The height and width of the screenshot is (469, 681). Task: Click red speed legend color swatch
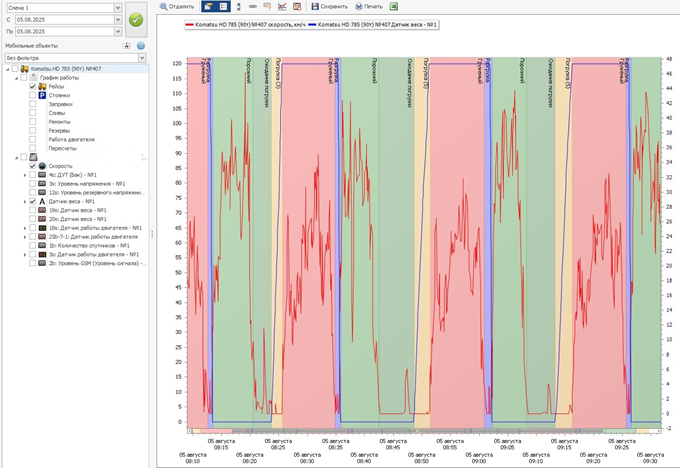click(191, 22)
